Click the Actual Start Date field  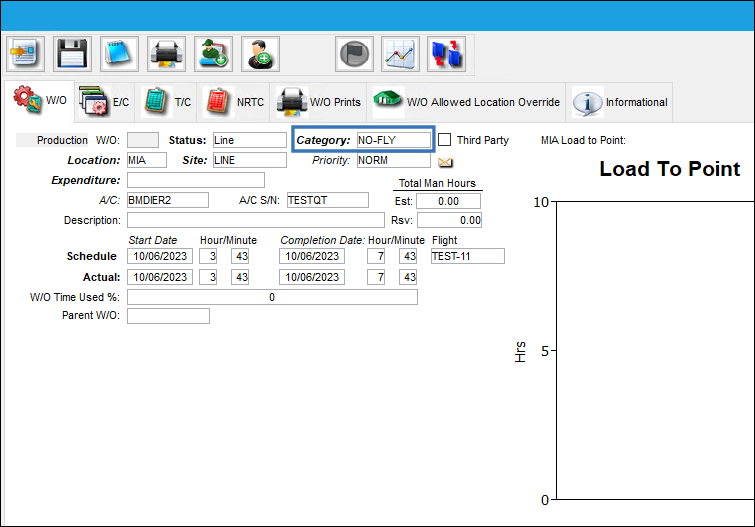click(160, 277)
